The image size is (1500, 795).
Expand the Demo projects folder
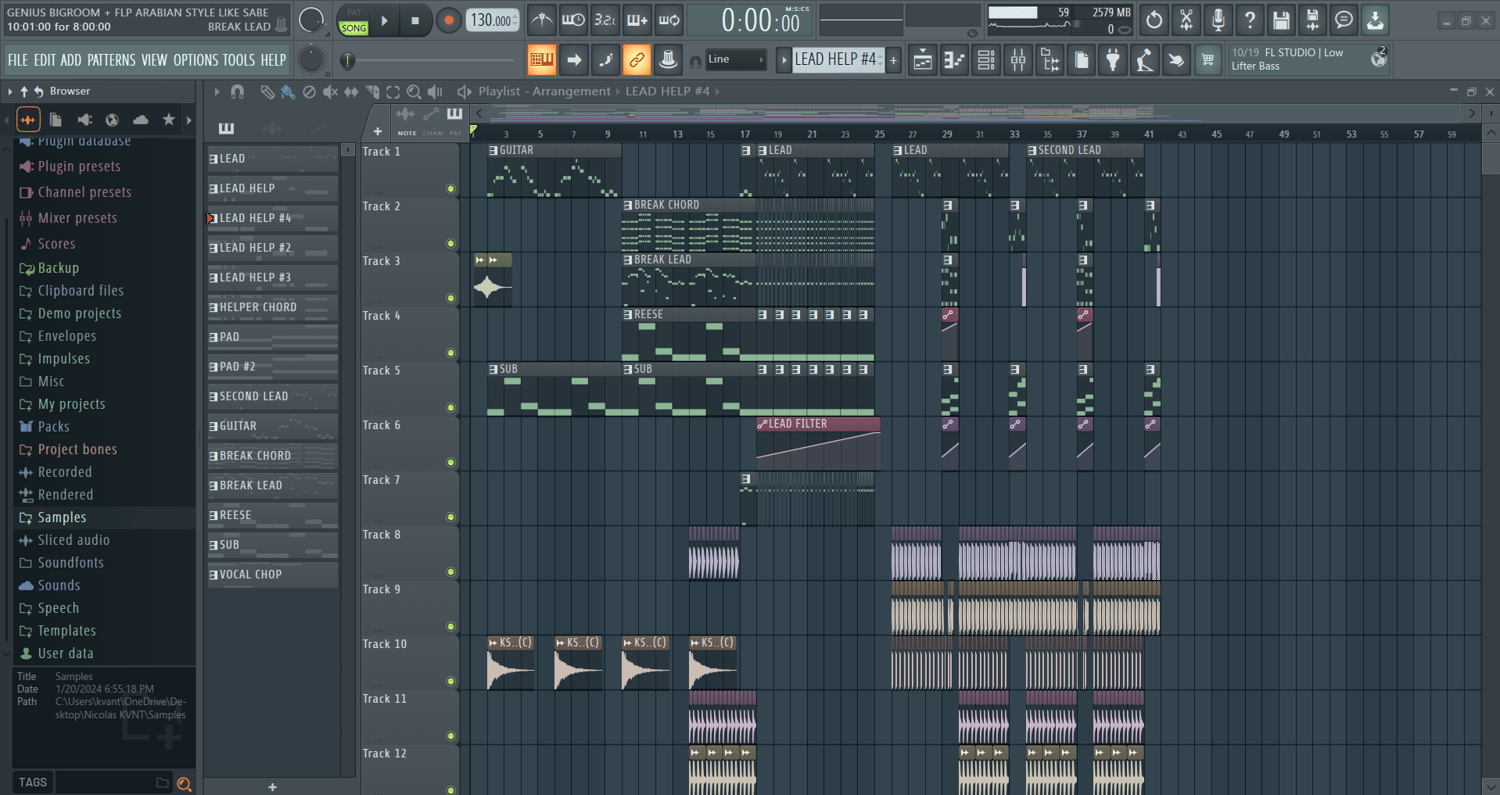point(79,313)
